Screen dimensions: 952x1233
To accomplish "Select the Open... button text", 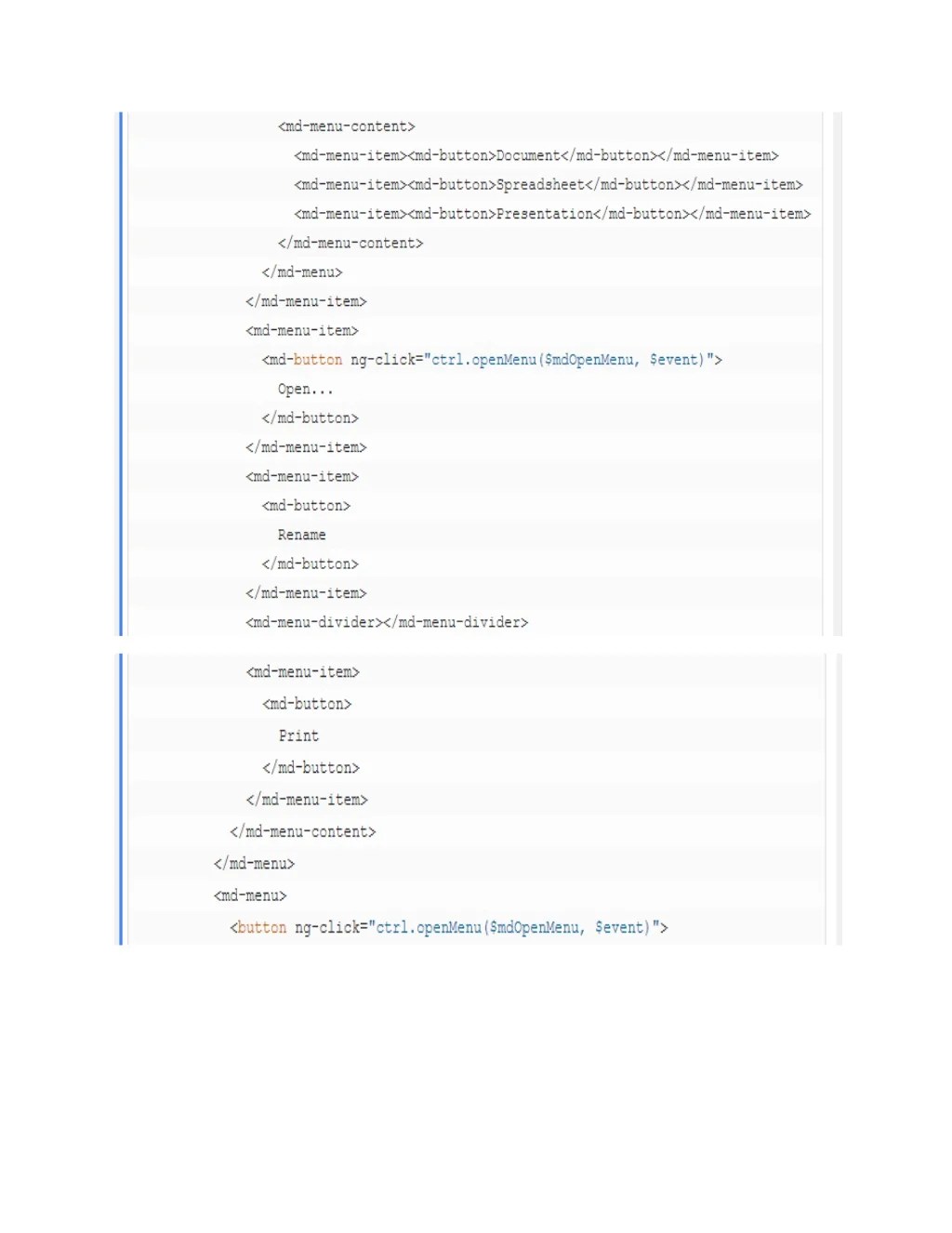I will click(306, 389).
